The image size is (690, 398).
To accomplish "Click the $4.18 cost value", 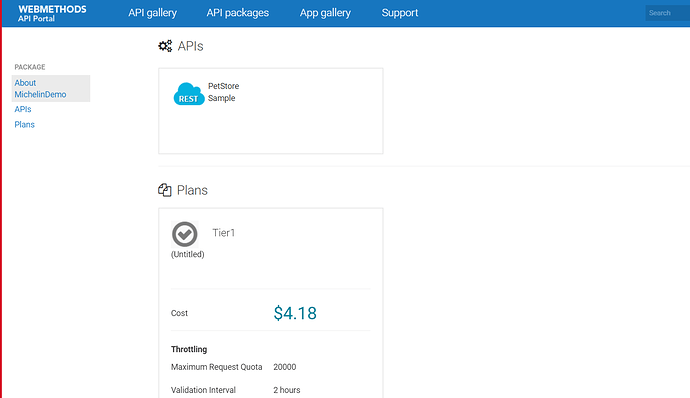I will tap(295, 313).
